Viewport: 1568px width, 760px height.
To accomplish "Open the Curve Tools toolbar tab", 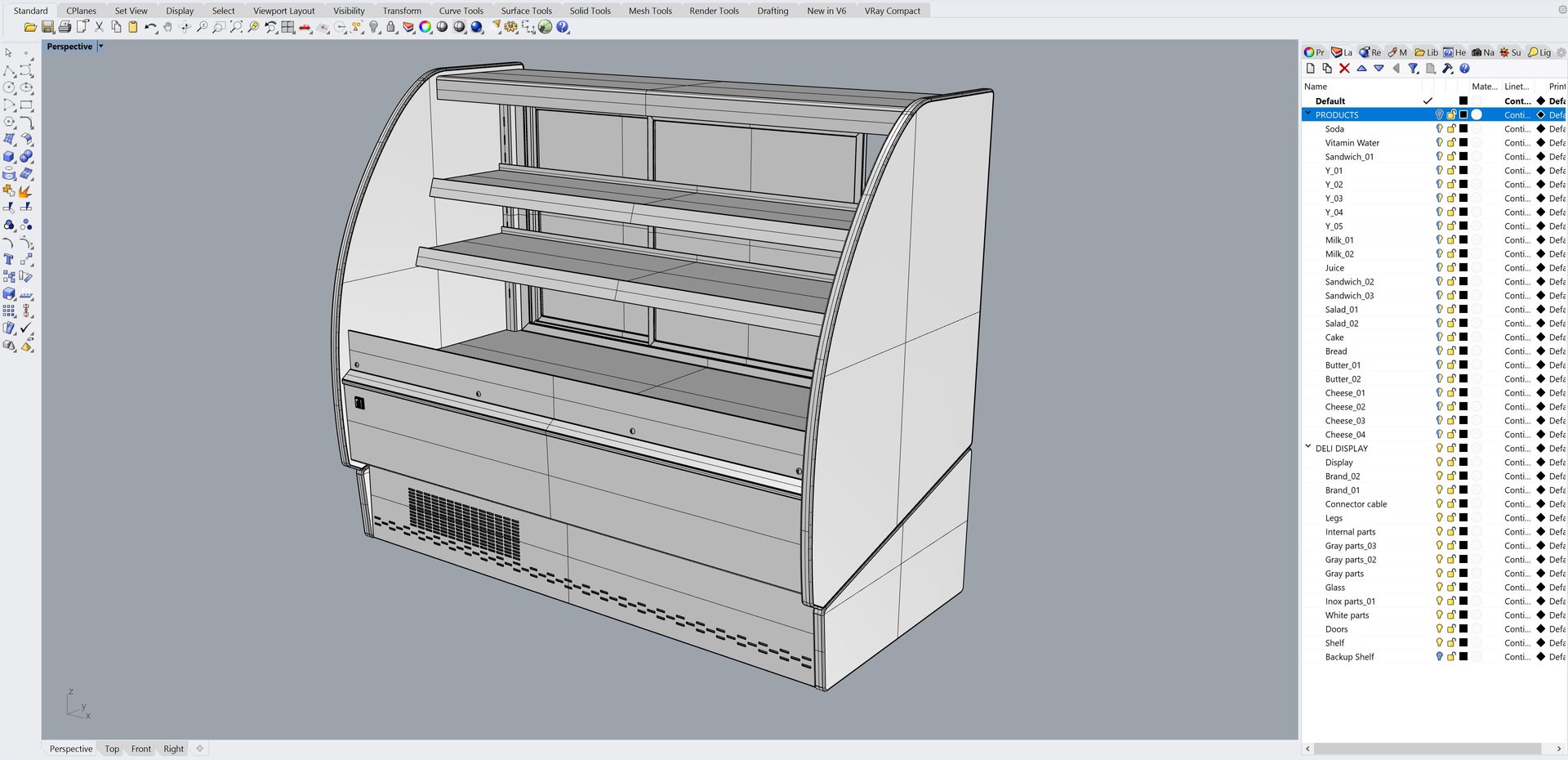I will 461,11.
